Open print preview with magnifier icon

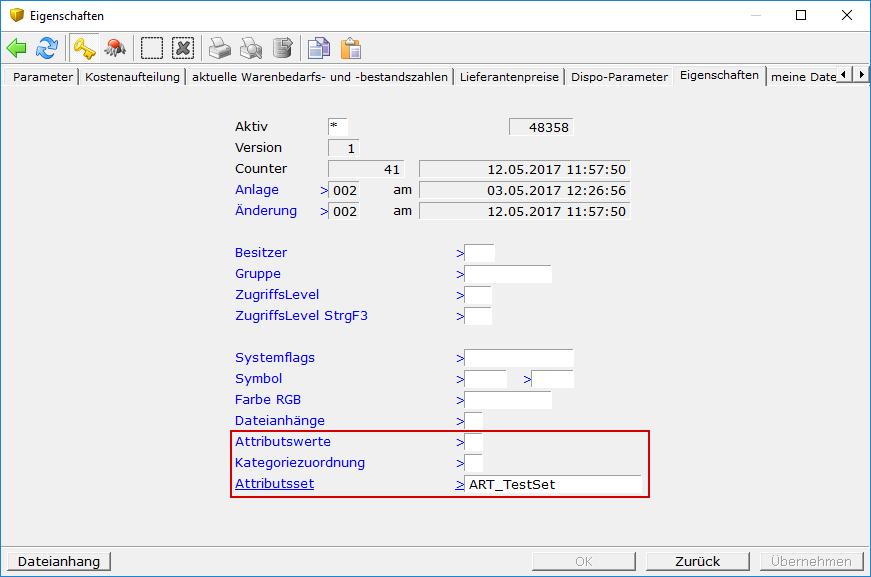[x=251, y=48]
